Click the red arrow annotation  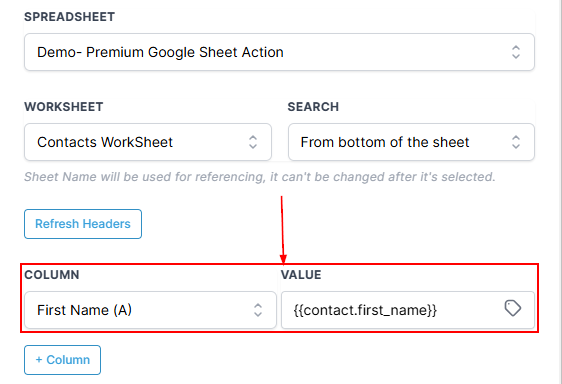tap(282, 230)
